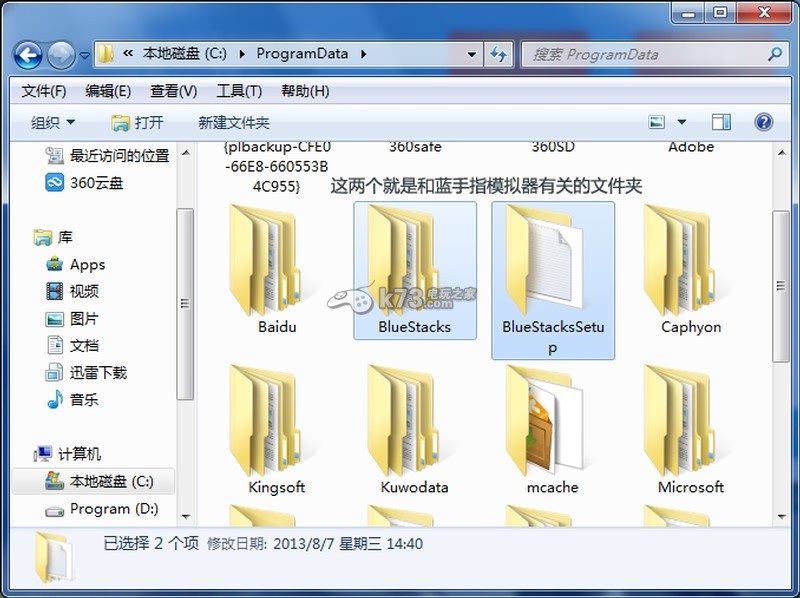Open the 组织 dropdown menu
The image size is (800, 598).
(x=53, y=122)
